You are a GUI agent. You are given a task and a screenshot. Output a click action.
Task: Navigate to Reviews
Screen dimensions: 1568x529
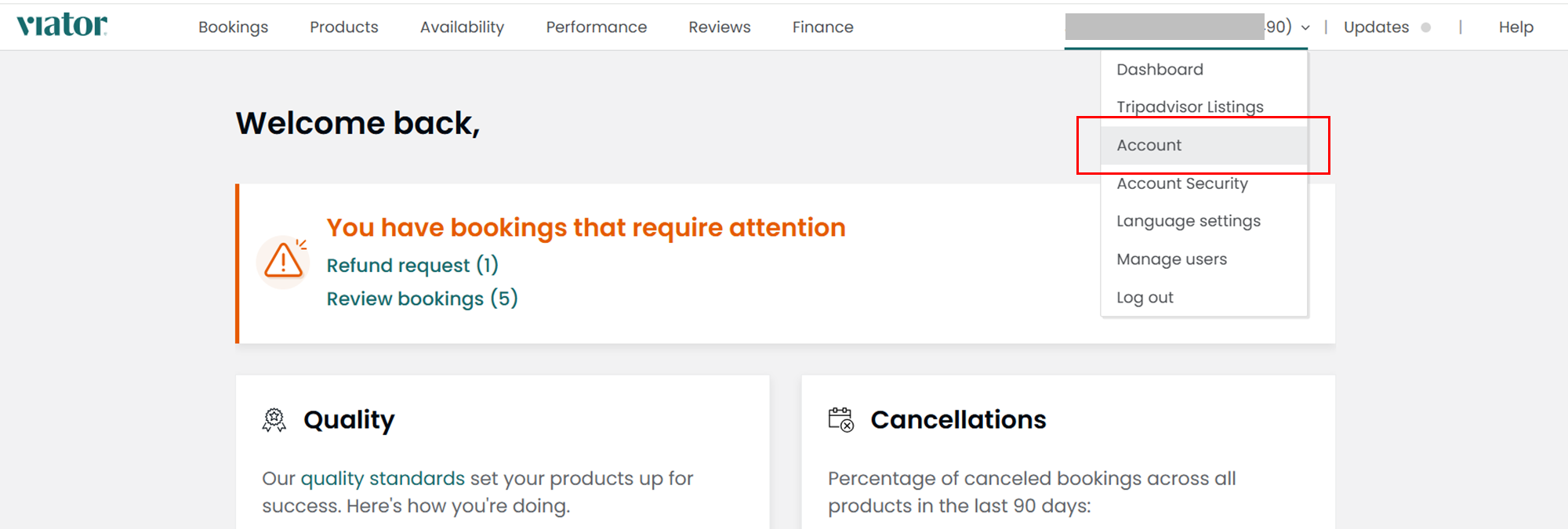pos(719,27)
